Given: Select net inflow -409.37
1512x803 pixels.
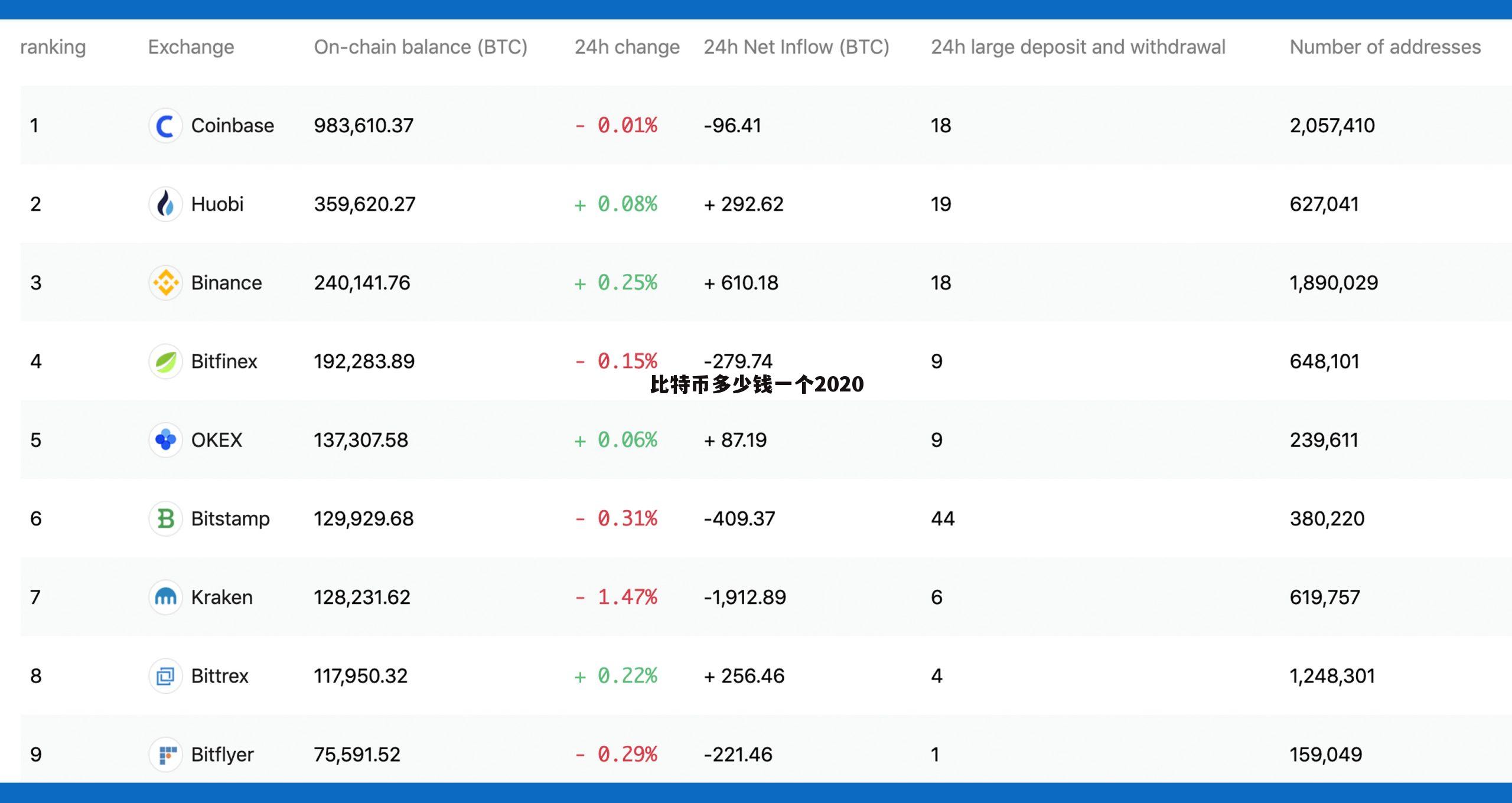Looking at the screenshot, I should click(x=739, y=518).
